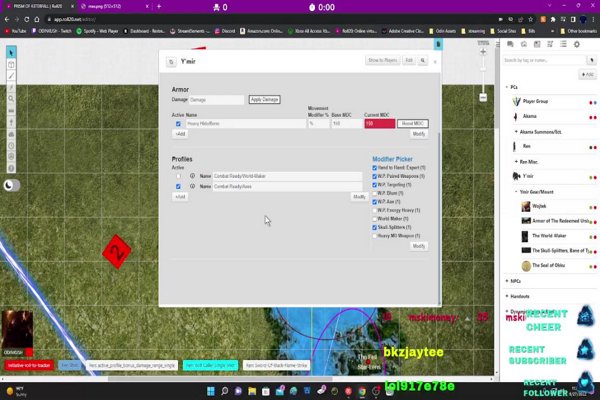This screenshot has width=600, height=400.
Task: Click the zoom out minus icon
Action: pos(483,98)
